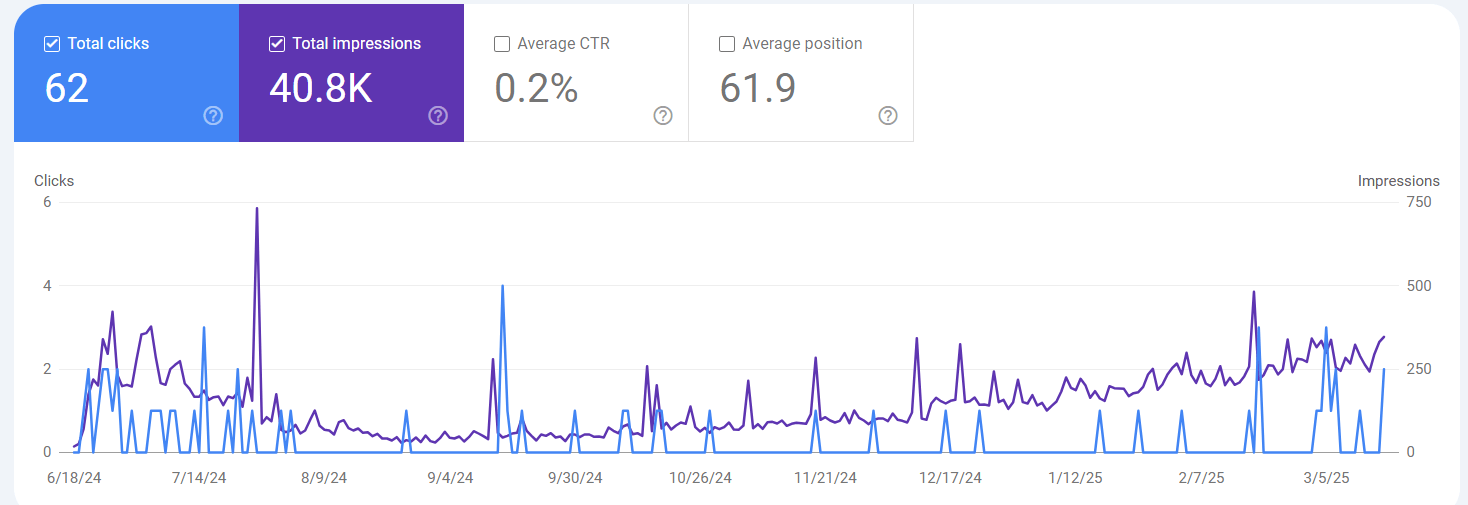Uncheck the Total clicks checkbox
This screenshot has width=1468, height=505.
[x=52, y=44]
